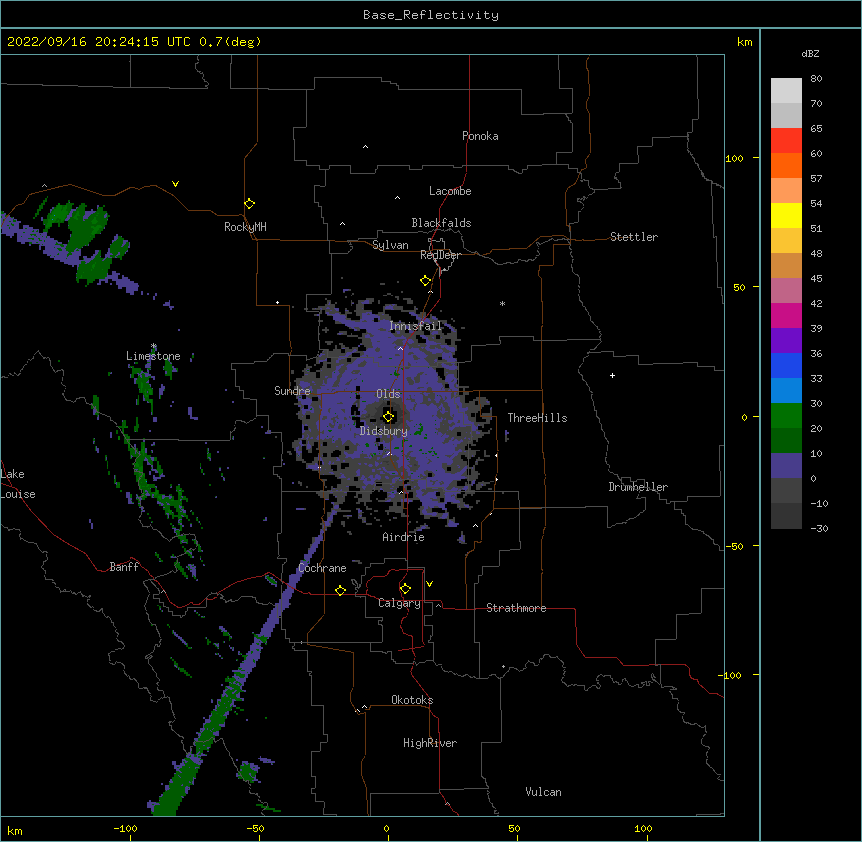Image resolution: width=862 pixels, height=842 pixels.
Task: Click the Stettler city label
Action: [634, 237]
